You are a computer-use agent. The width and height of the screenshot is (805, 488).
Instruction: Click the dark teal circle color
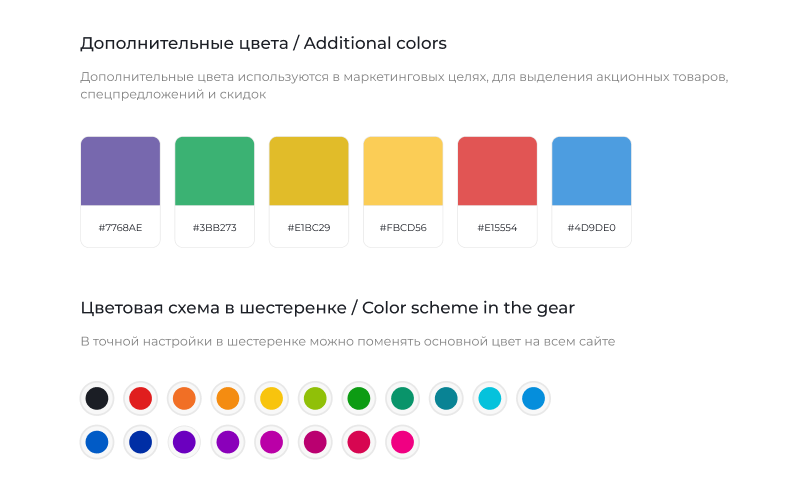pos(446,399)
